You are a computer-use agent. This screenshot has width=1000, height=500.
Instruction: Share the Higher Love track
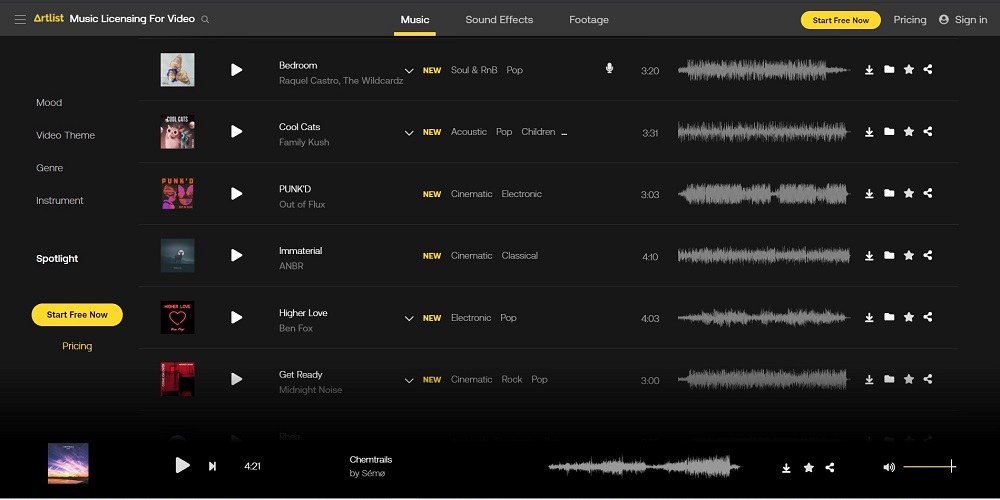(928, 317)
